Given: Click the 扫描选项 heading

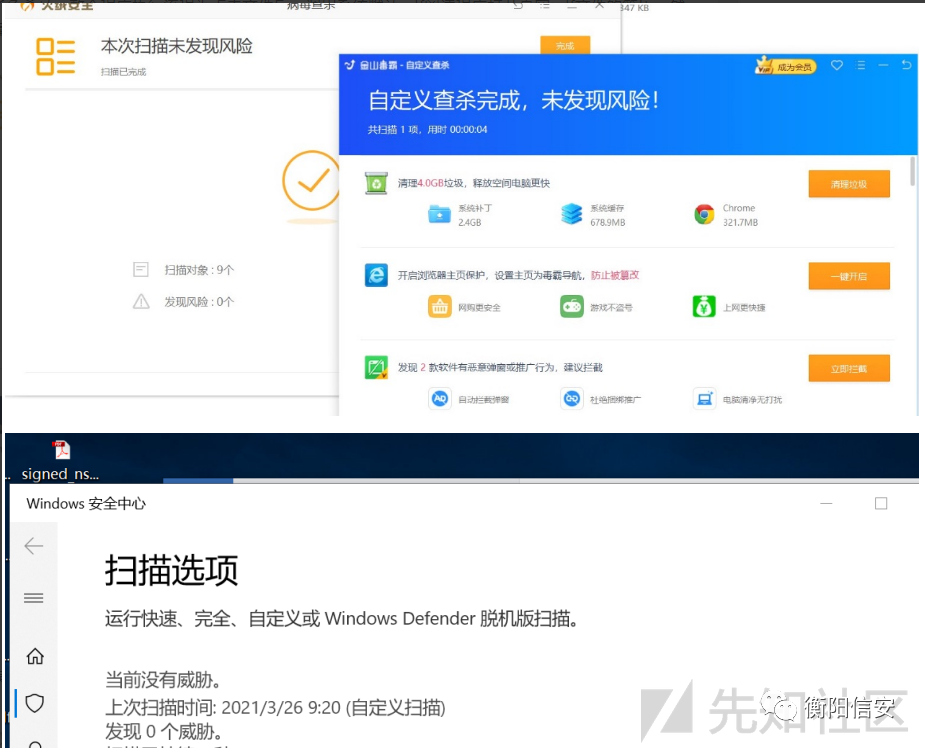Looking at the screenshot, I should [x=172, y=570].
